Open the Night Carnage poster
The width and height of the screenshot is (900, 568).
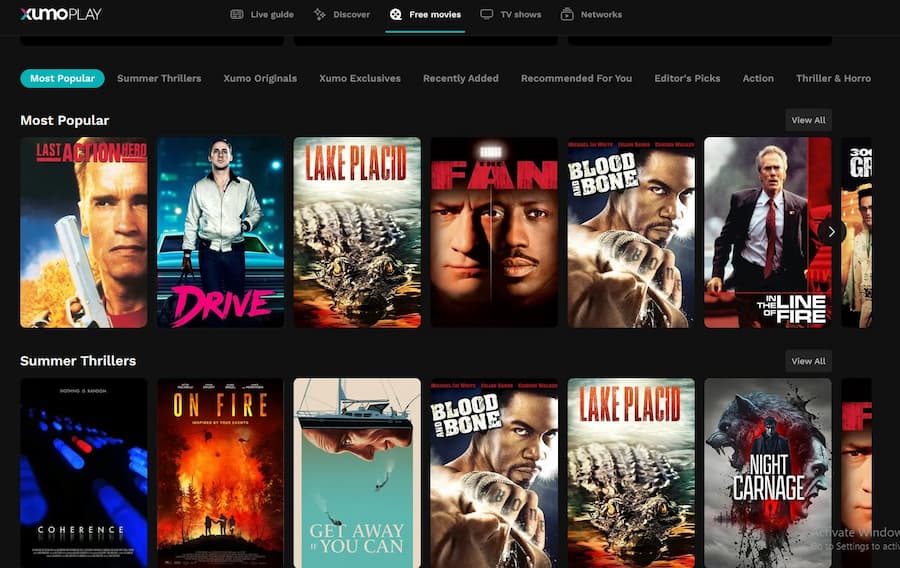[x=767, y=473]
